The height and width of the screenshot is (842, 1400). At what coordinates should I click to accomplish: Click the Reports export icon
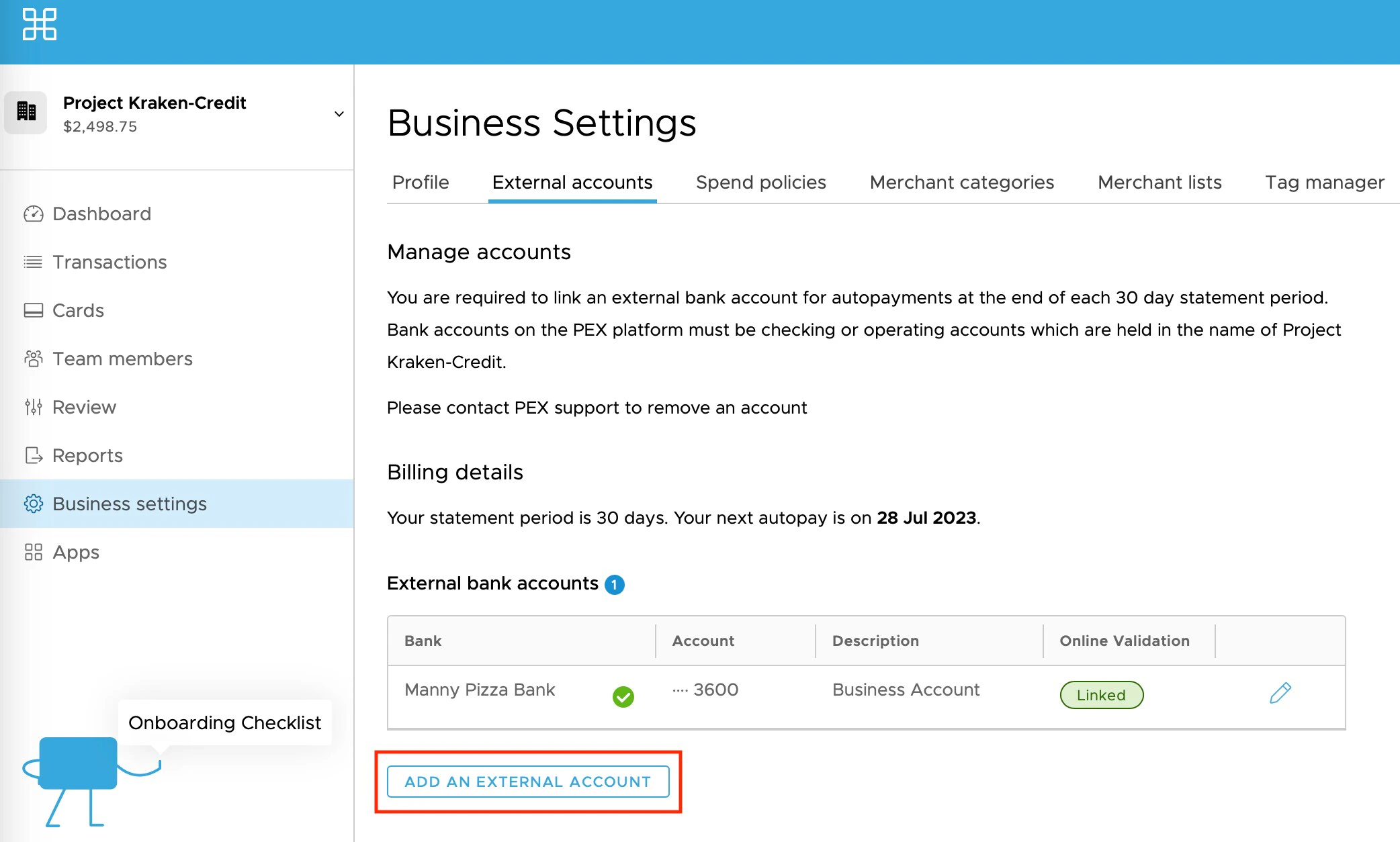click(33, 456)
